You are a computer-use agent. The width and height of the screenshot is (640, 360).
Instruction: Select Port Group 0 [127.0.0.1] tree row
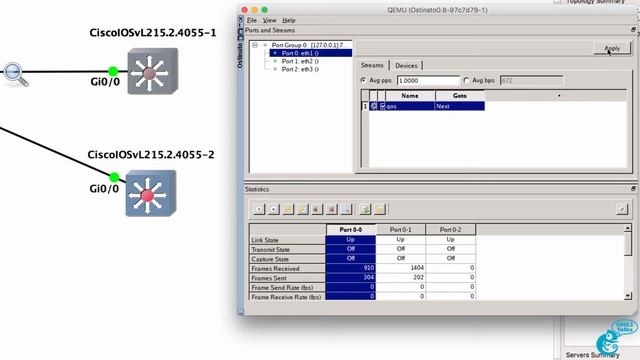click(x=307, y=45)
